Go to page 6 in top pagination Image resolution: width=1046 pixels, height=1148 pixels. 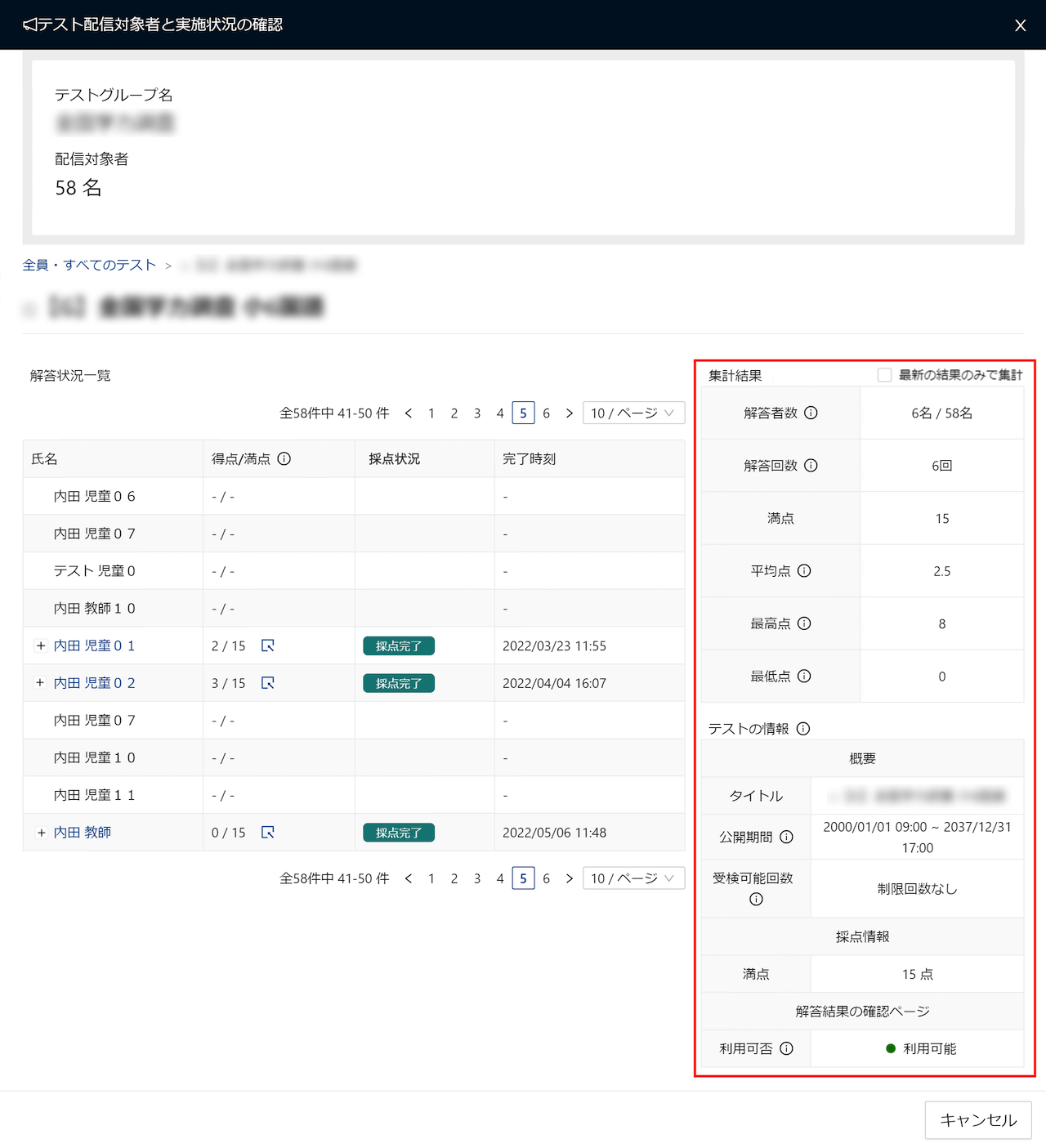(546, 413)
